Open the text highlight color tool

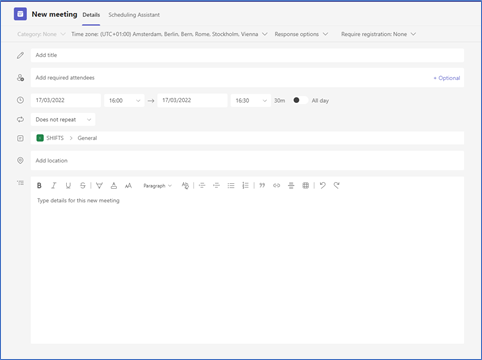point(99,186)
